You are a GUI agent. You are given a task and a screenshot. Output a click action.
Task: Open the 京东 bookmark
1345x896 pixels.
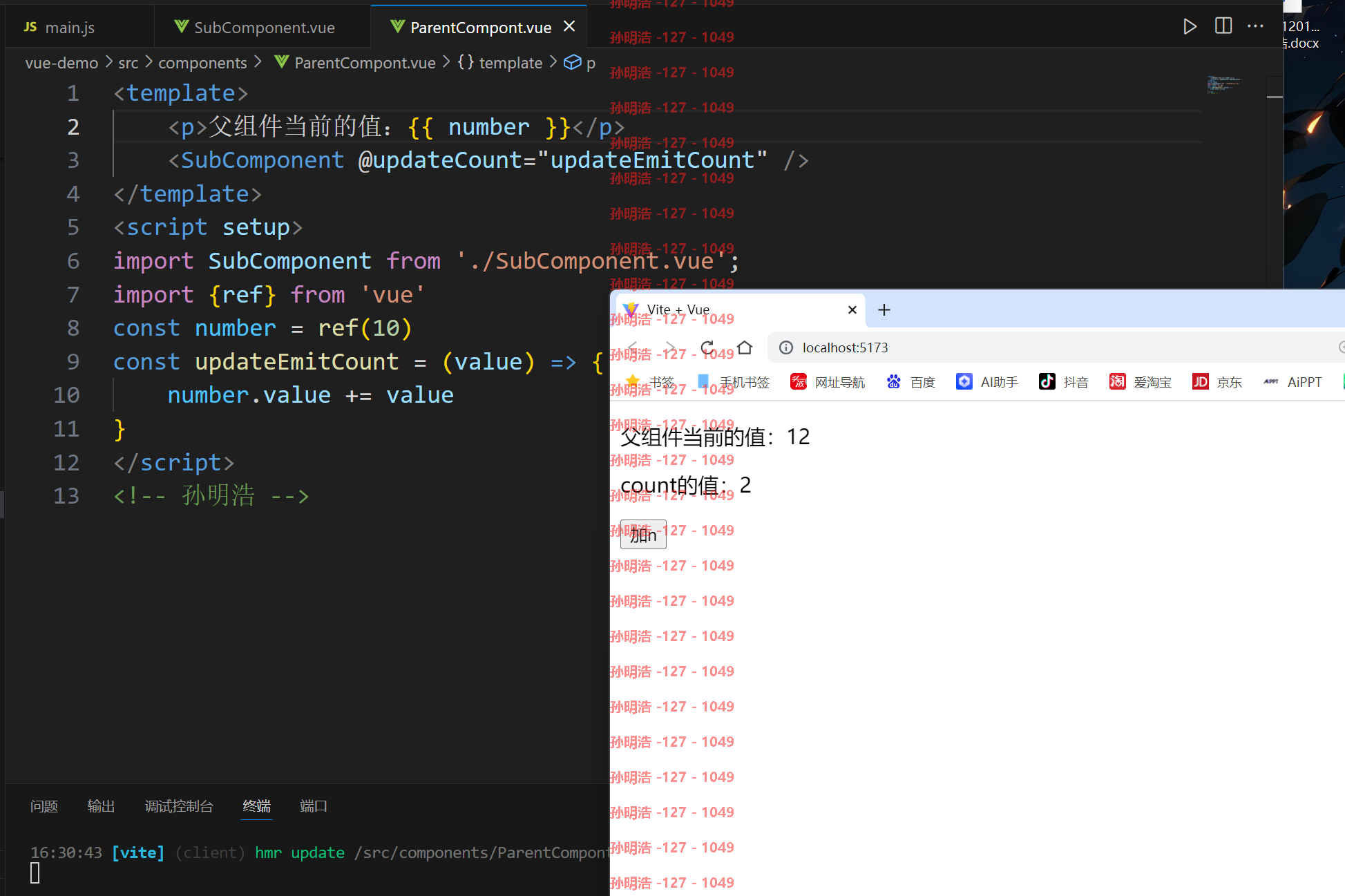click(1217, 382)
